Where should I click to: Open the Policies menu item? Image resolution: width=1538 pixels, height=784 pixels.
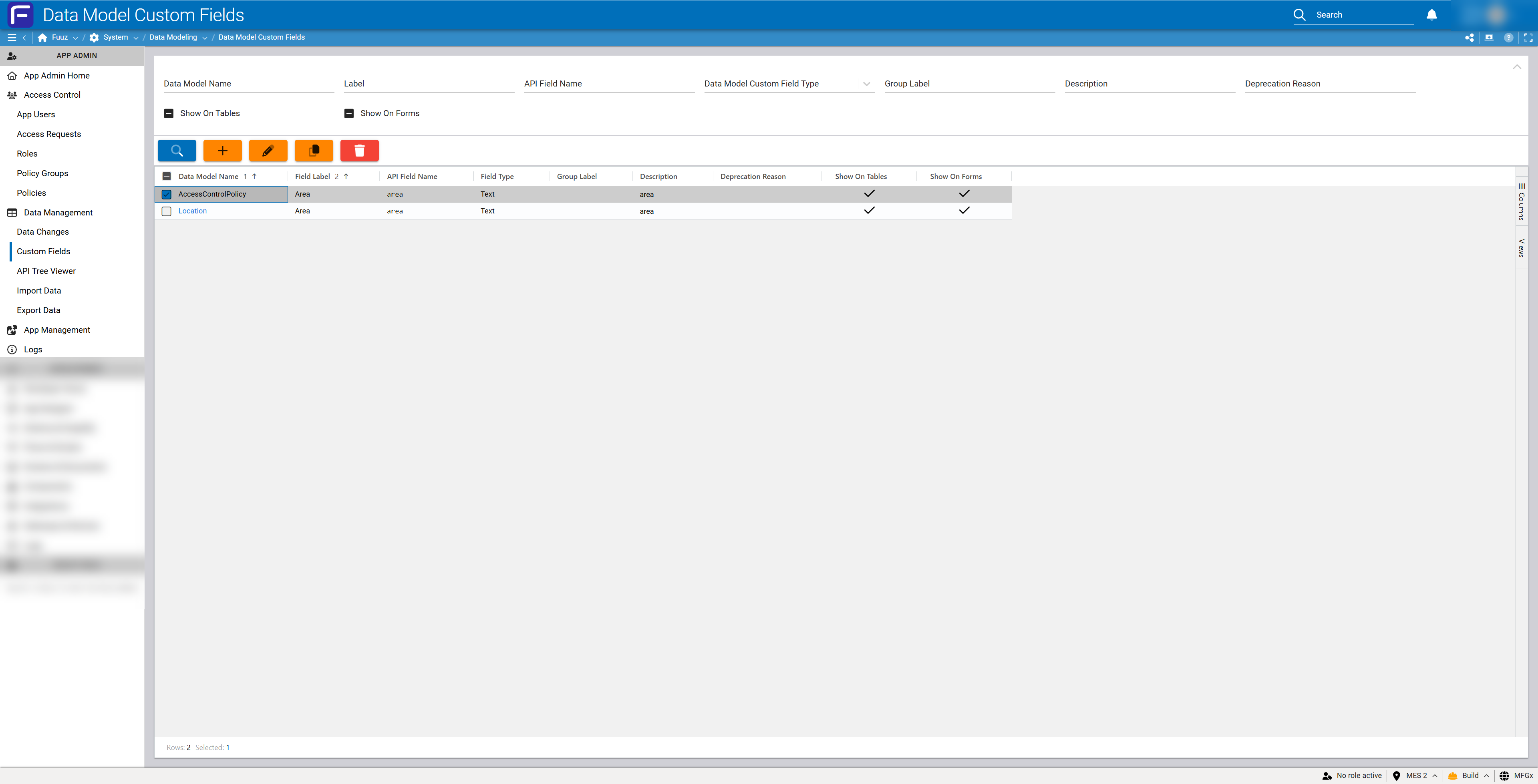[31, 193]
